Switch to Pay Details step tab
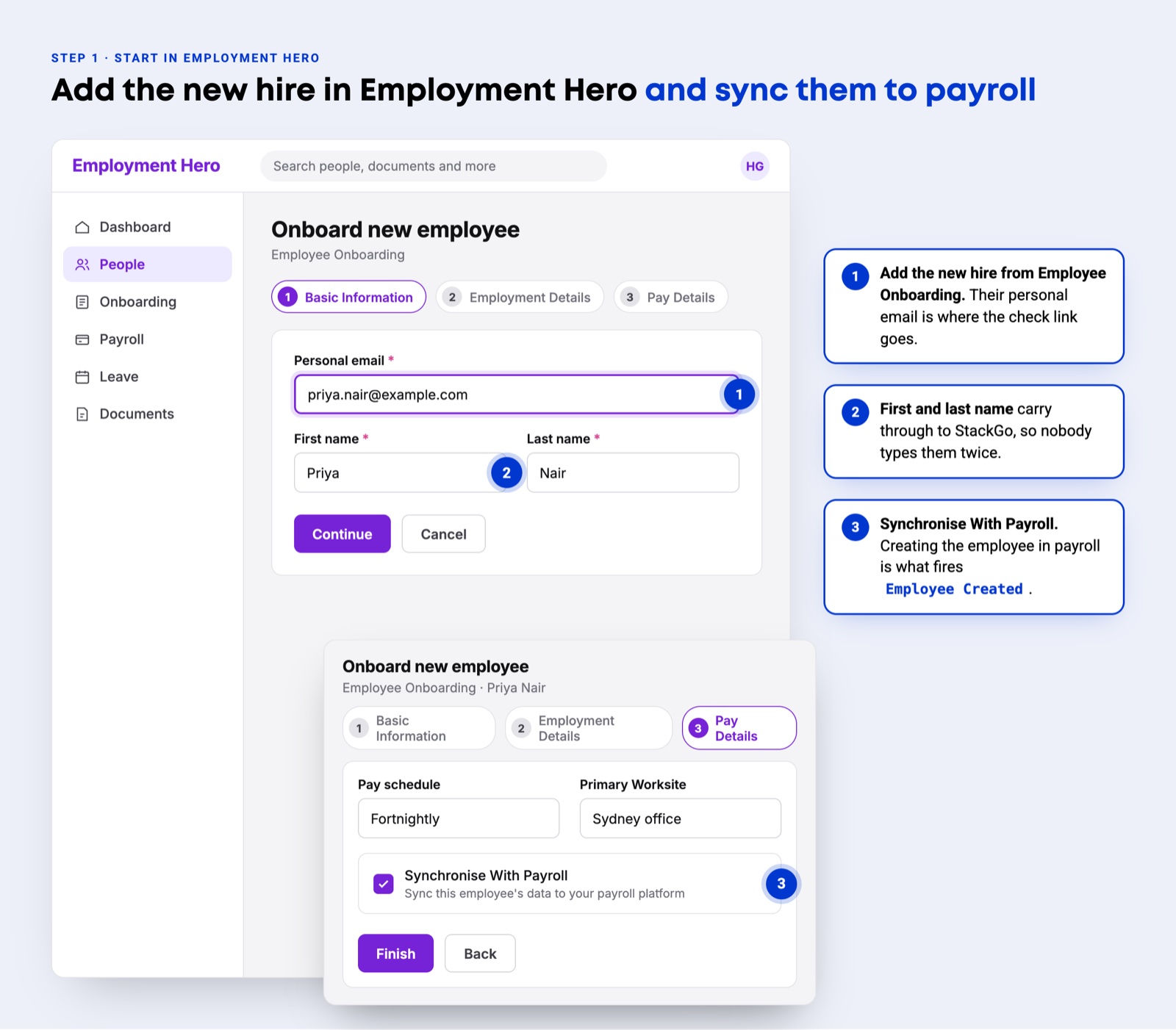The width and height of the screenshot is (1176, 1030). [x=671, y=297]
